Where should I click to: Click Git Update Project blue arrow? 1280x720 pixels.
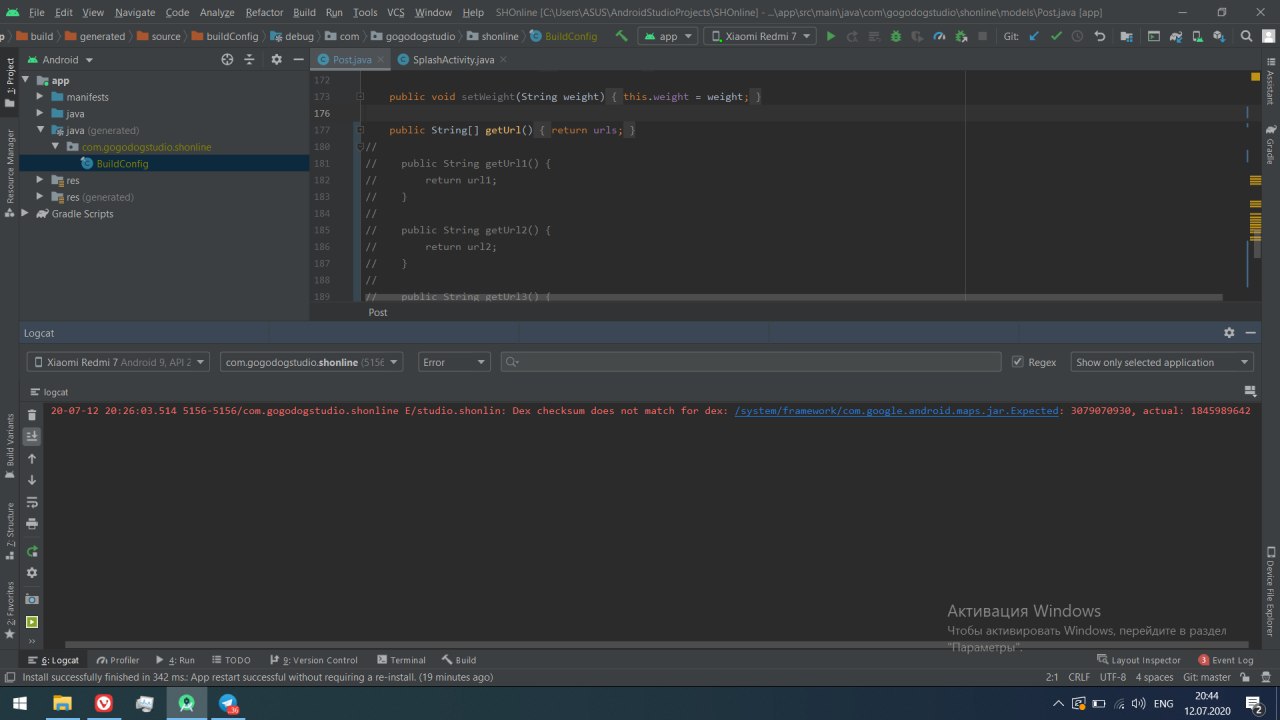1034,36
